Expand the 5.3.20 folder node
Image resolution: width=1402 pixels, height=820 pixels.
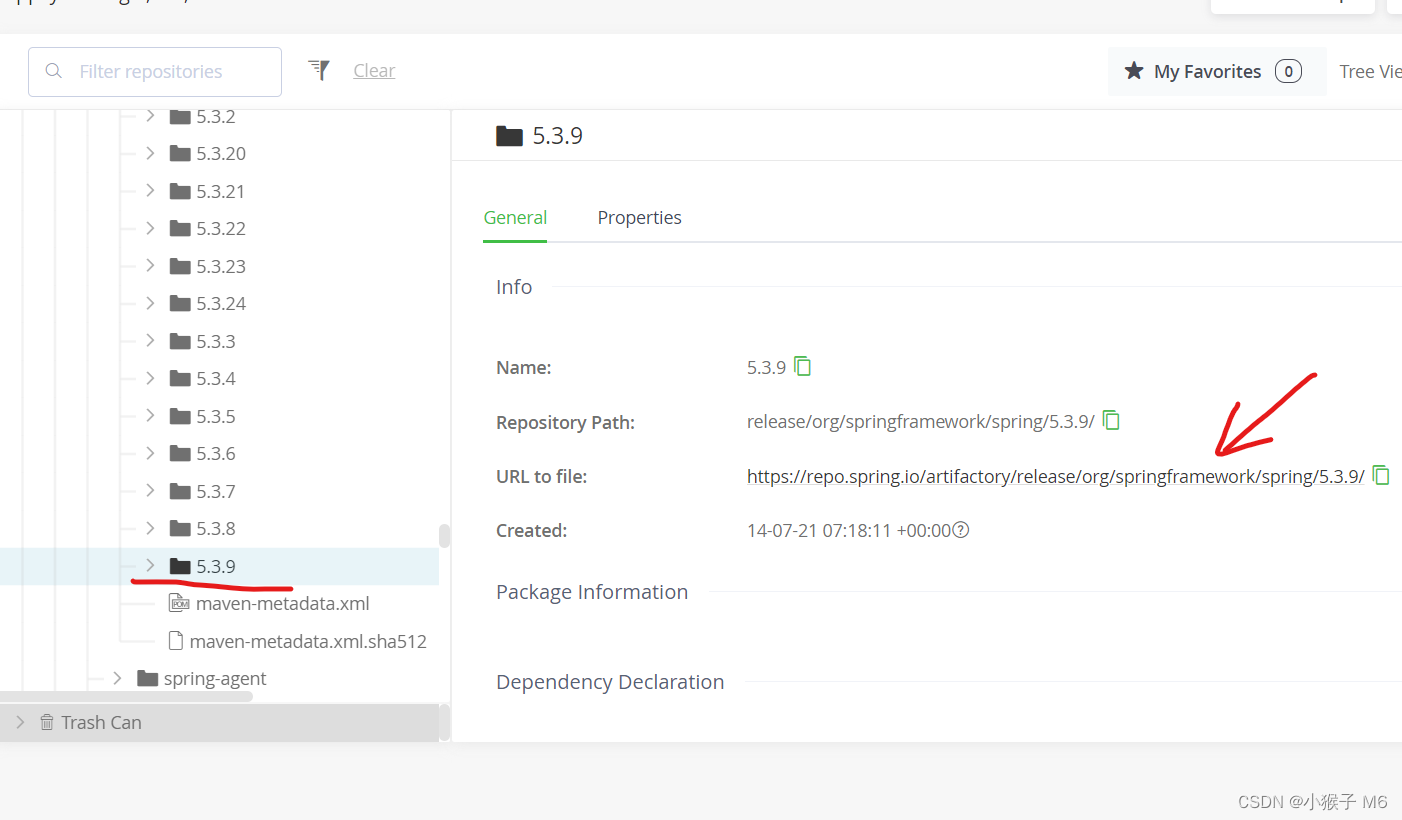(x=150, y=153)
